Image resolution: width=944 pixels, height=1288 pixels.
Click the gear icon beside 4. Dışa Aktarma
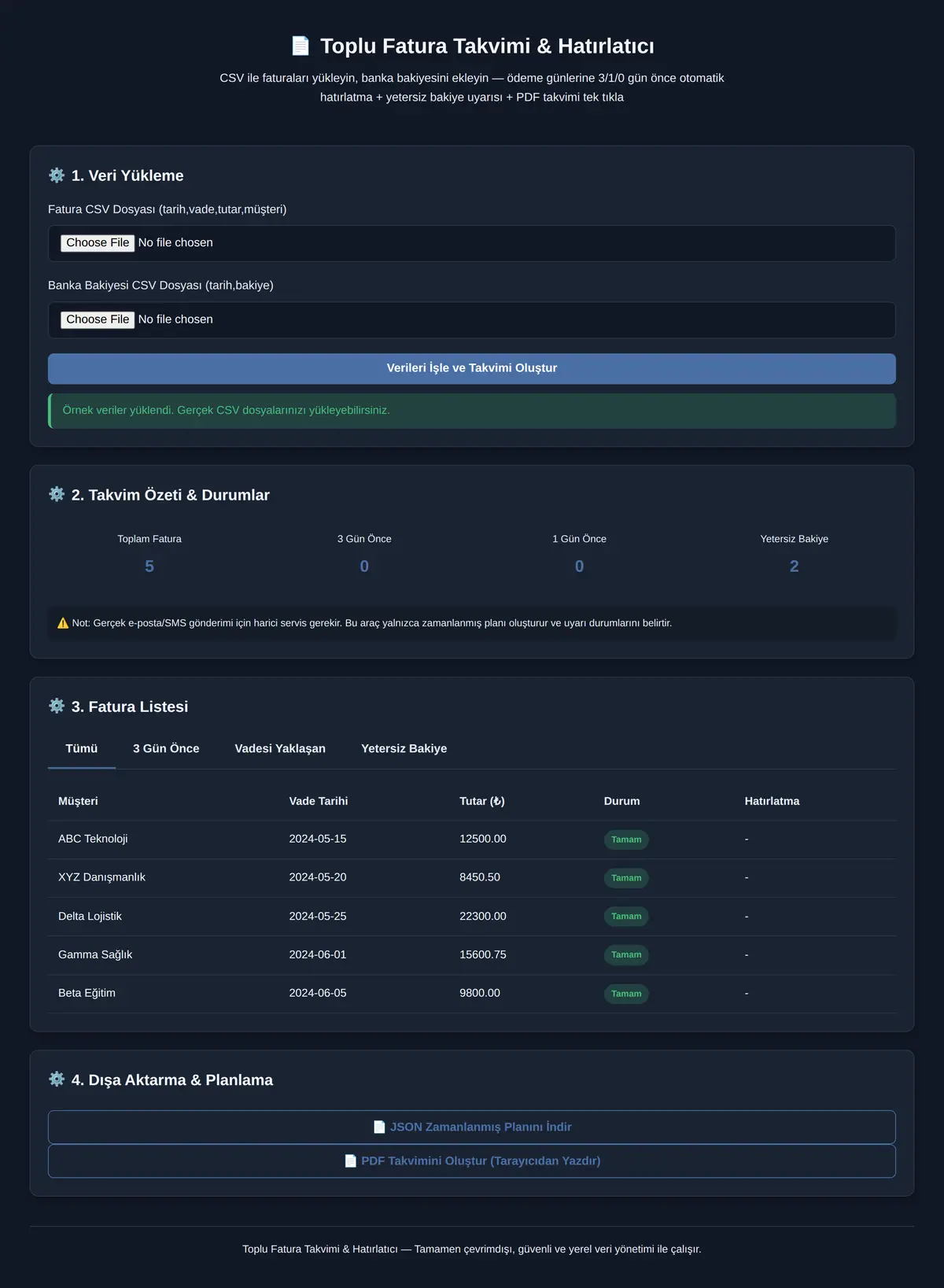57,1079
